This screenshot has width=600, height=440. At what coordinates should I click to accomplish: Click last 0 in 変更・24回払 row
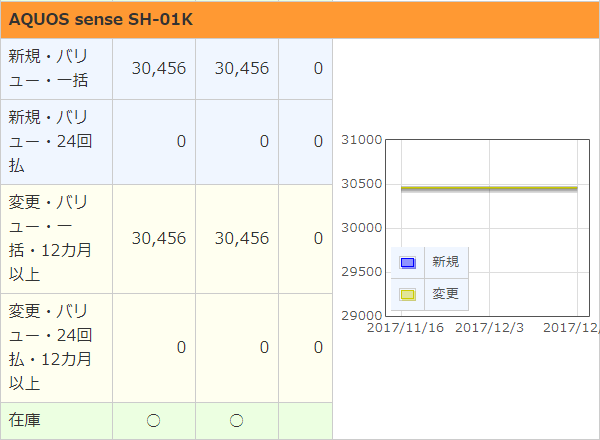pos(318,347)
